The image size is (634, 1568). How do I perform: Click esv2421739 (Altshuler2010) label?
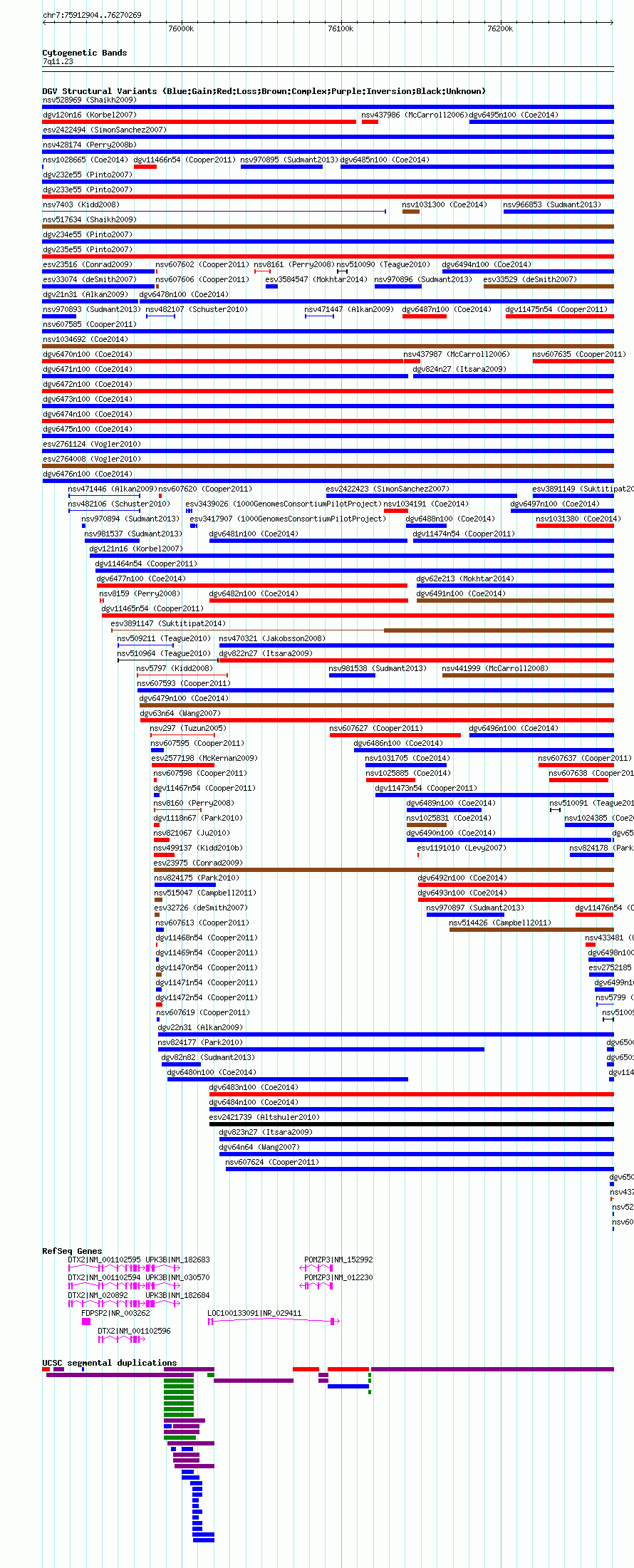tap(264, 1117)
